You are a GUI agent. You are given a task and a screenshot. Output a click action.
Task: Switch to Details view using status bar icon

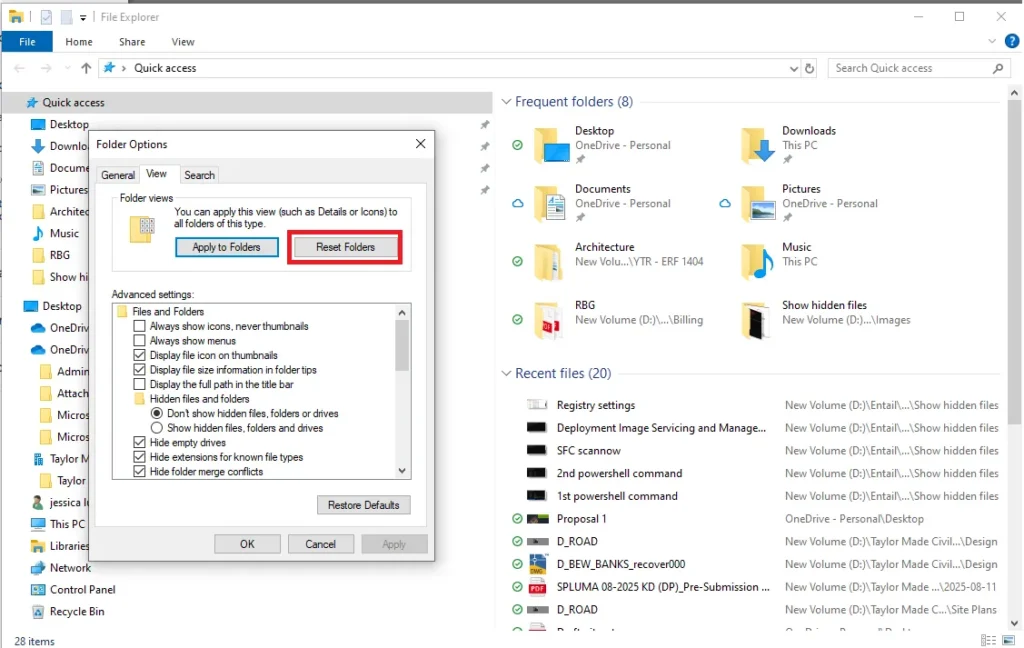tap(987, 640)
